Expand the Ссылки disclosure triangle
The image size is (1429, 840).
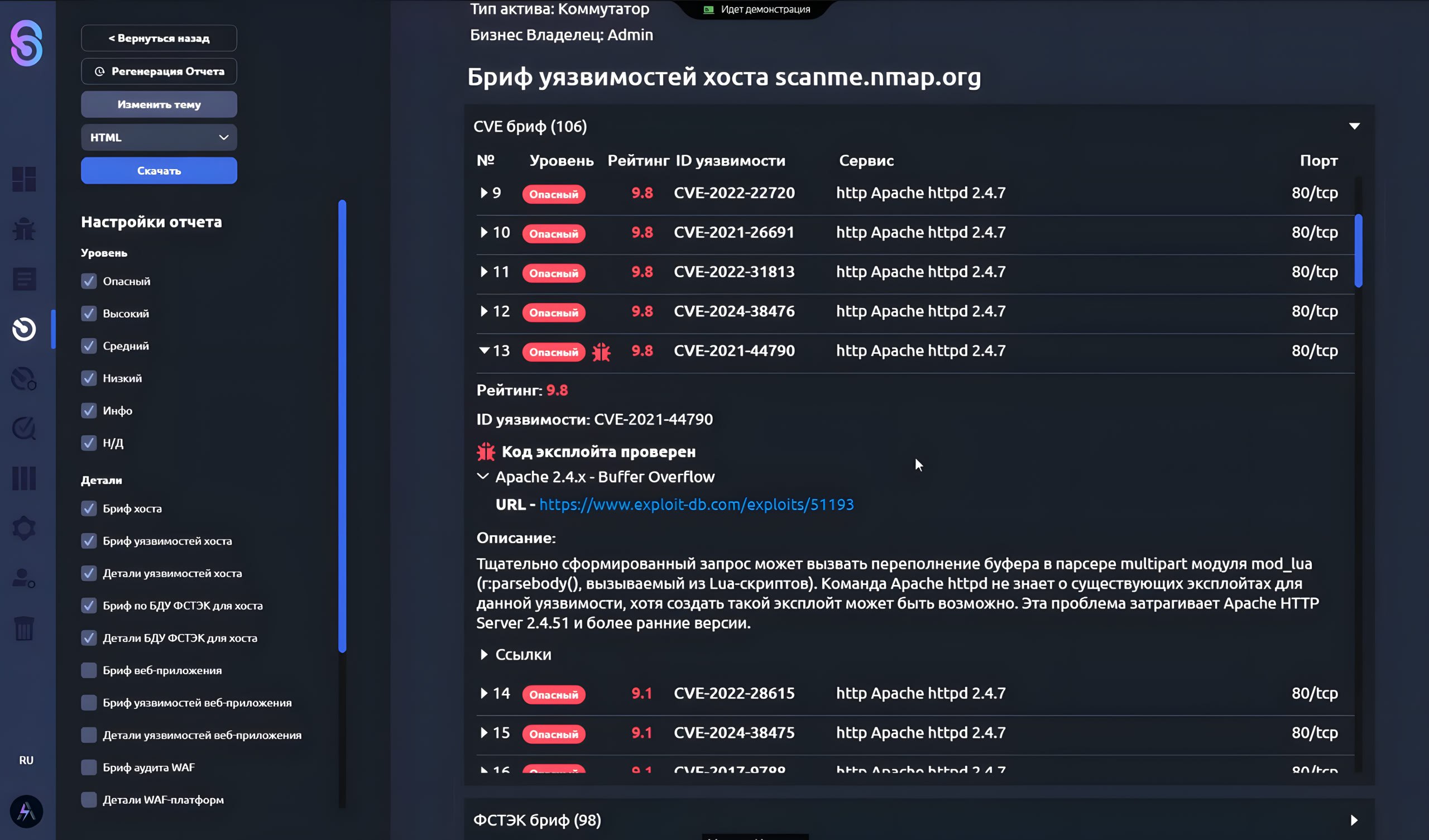pyautogui.click(x=484, y=655)
